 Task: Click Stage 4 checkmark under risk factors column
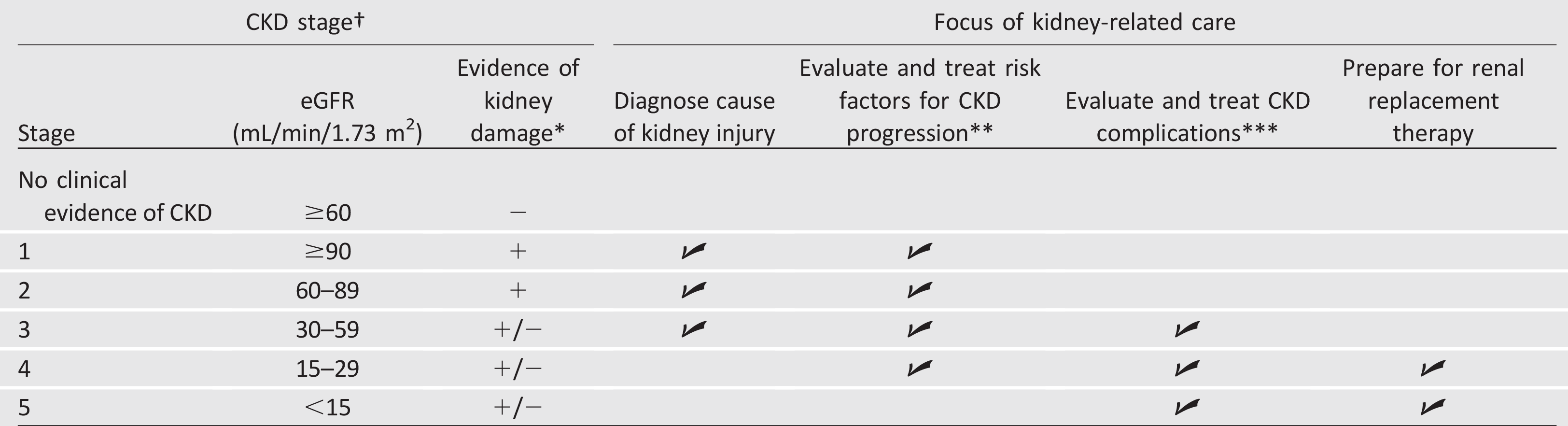[919, 368]
